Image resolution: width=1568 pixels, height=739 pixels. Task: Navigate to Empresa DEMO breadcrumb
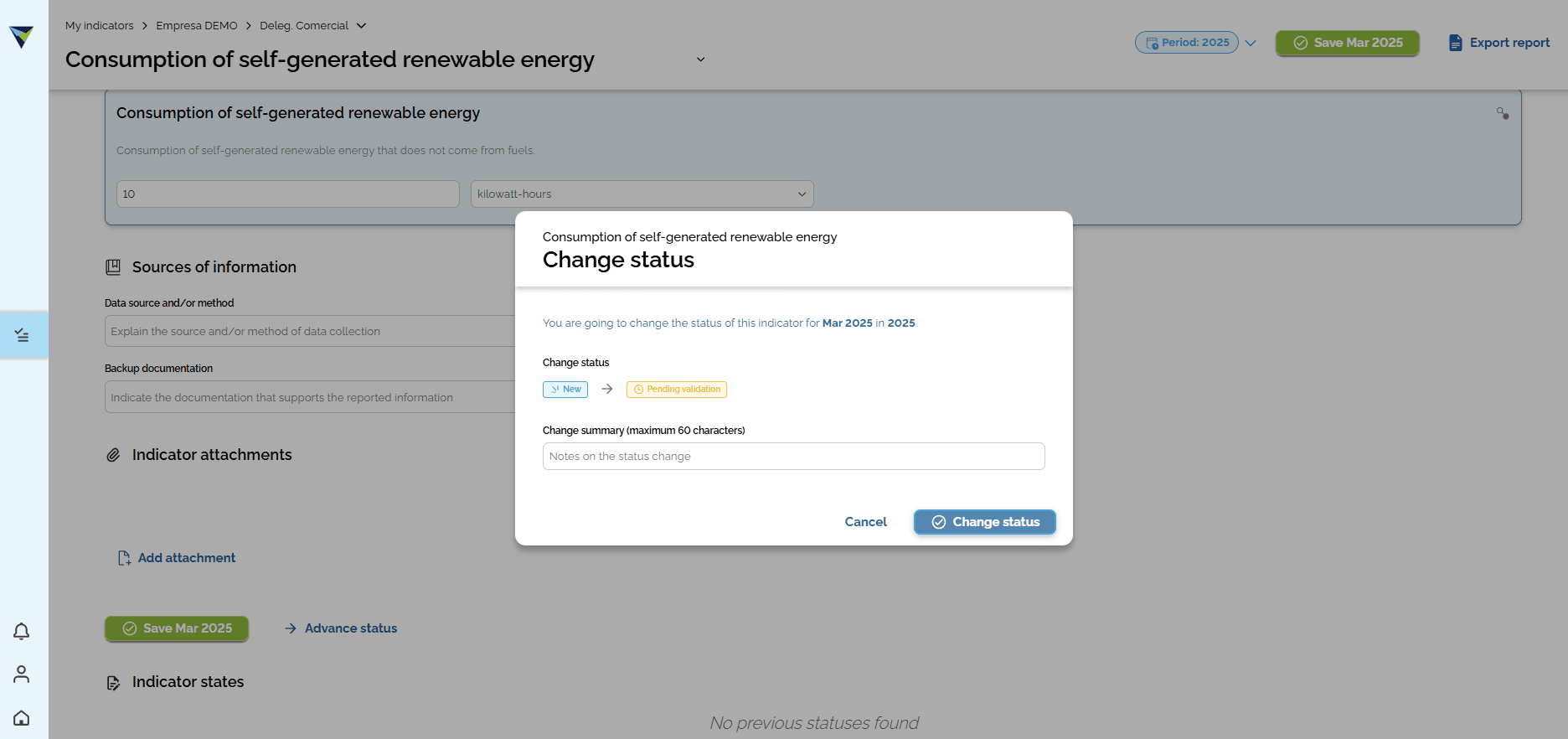point(197,26)
